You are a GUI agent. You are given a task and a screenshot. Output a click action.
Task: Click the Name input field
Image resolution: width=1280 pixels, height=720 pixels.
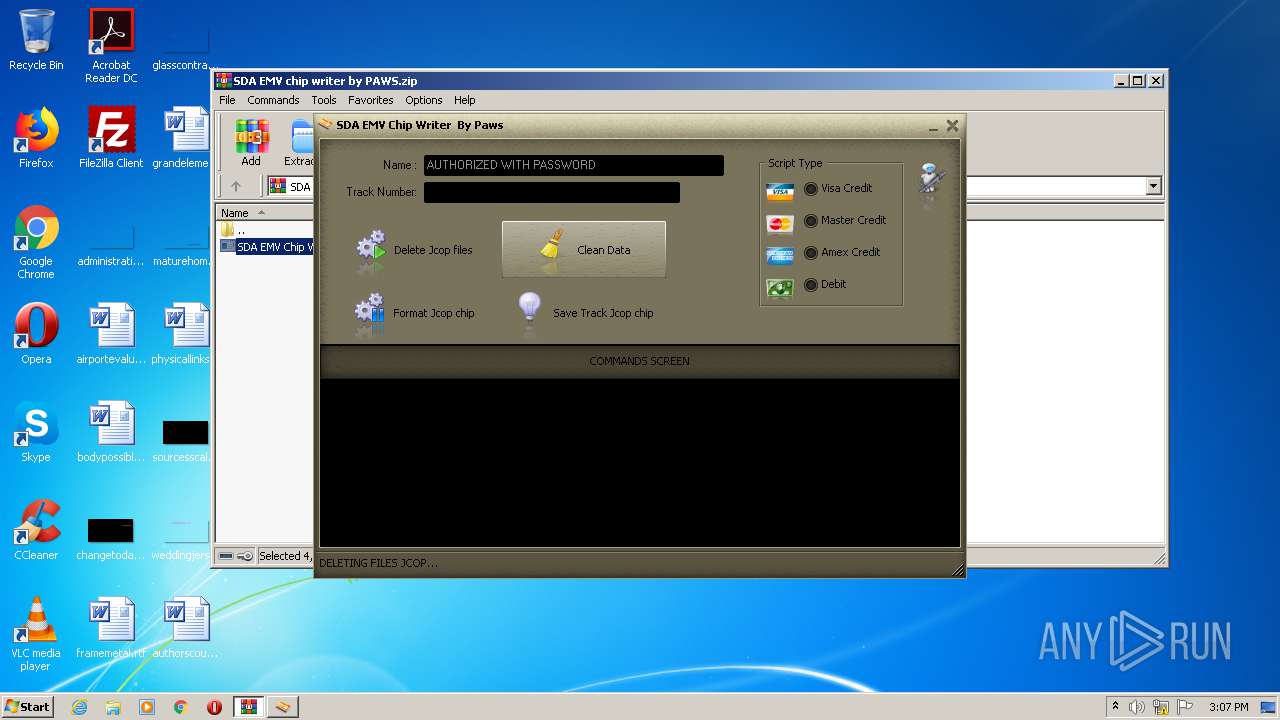573,165
